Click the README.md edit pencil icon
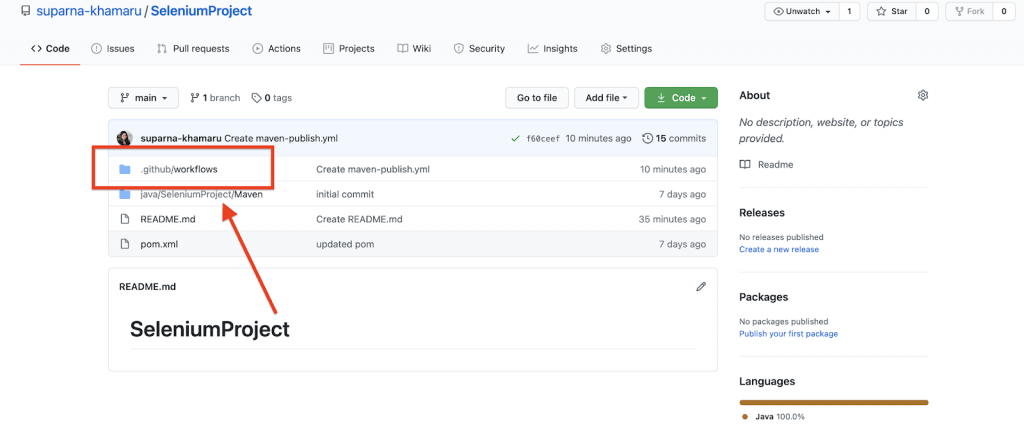1024x437 pixels. point(701,286)
